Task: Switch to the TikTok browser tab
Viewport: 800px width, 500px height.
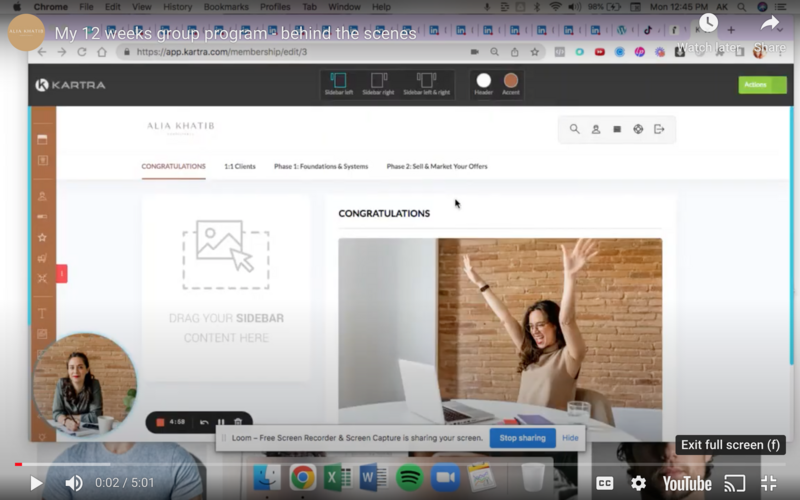Action: (x=648, y=30)
